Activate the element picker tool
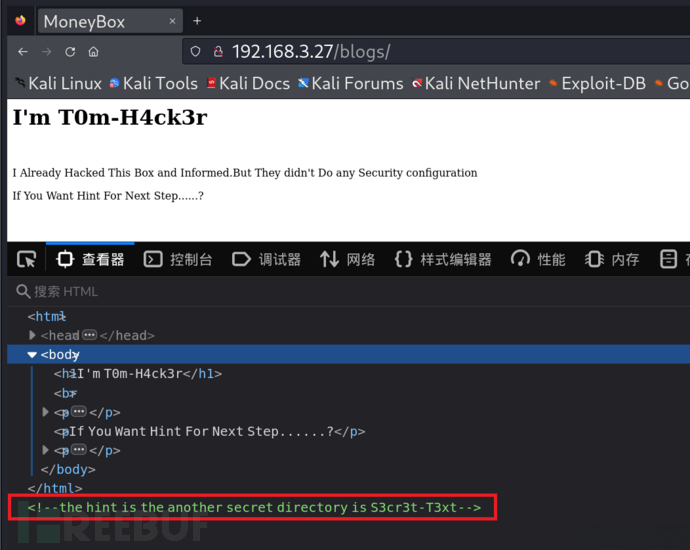Image resolution: width=690 pixels, height=550 pixels. click(x=26, y=259)
